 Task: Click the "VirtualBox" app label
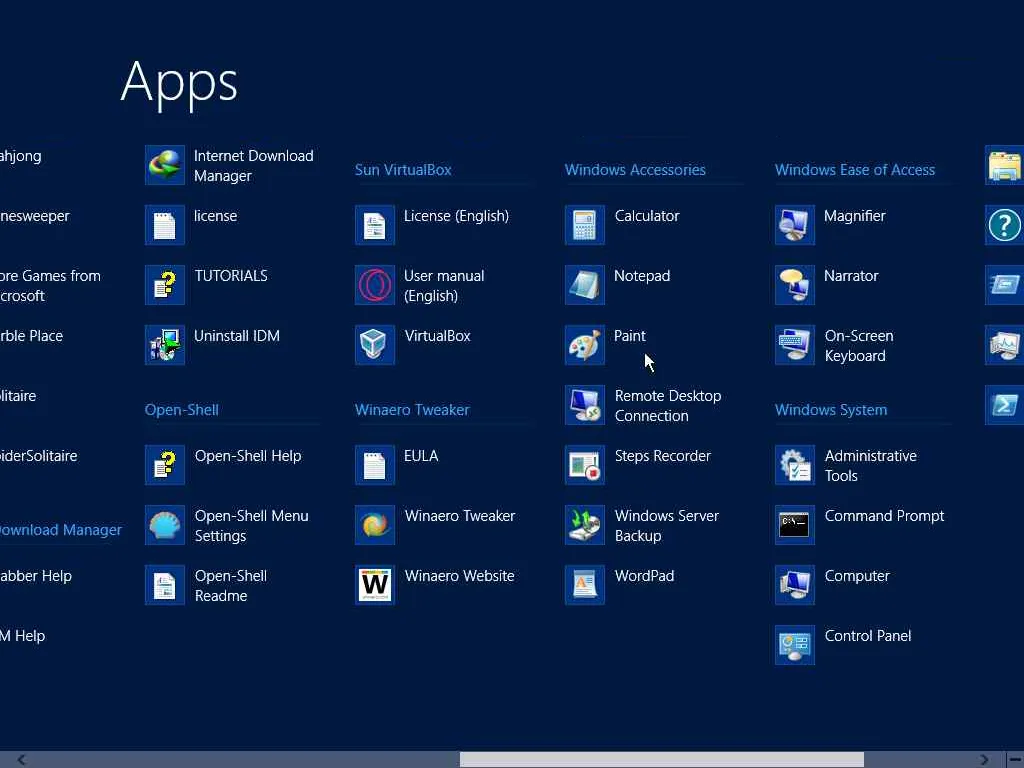coord(437,336)
